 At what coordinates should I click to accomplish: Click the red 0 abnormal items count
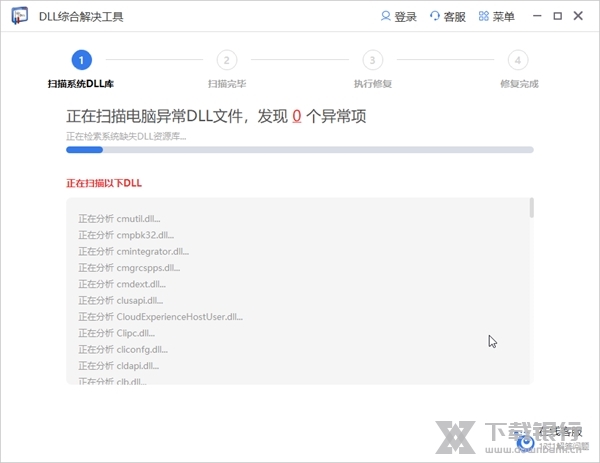point(297,116)
